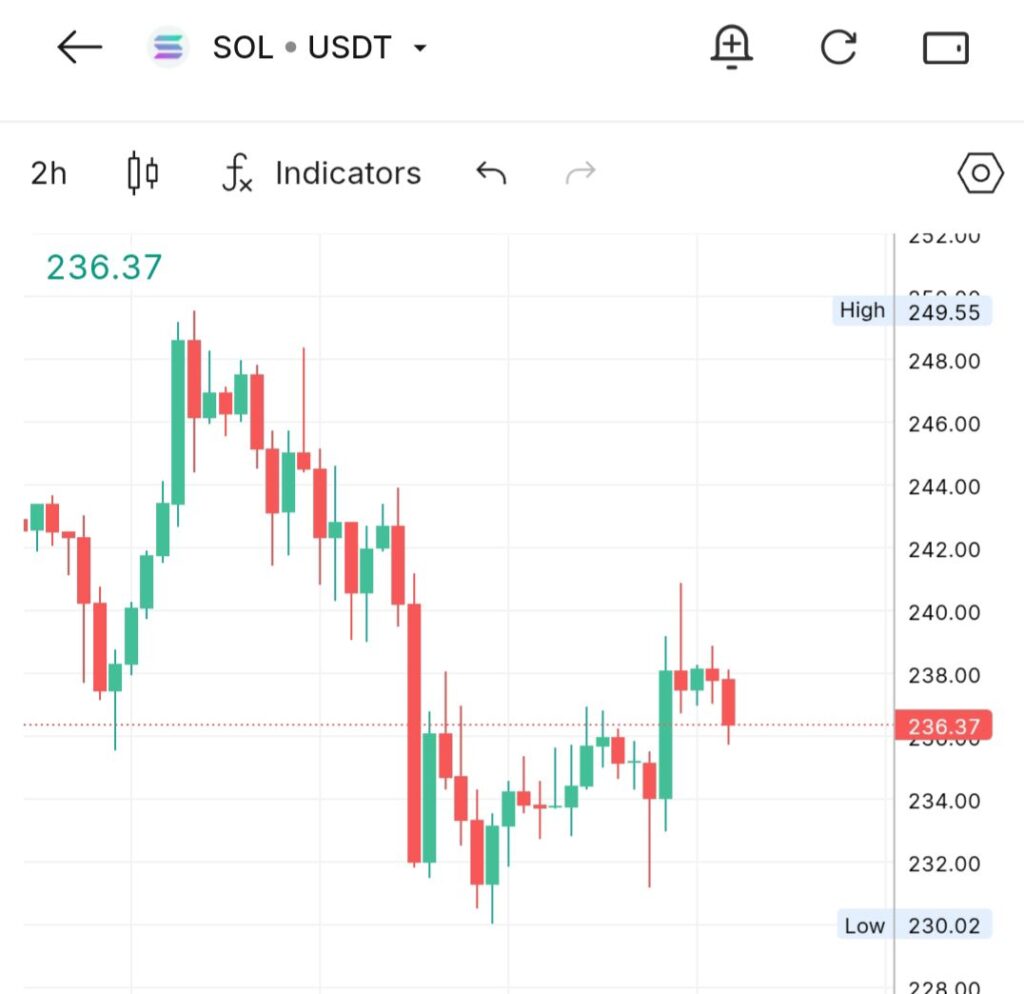The width and height of the screenshot is (1024, 994).
Task: Open chart settings hexagon icon
Action: coord(980,174)
